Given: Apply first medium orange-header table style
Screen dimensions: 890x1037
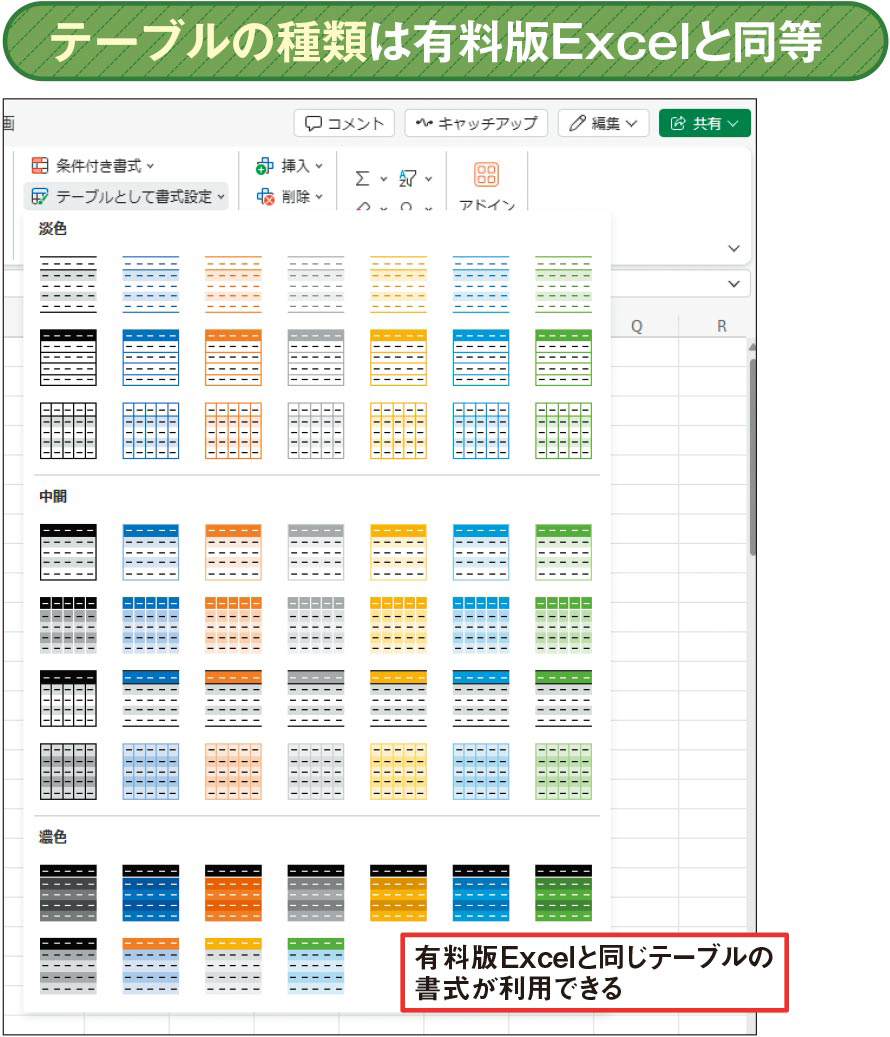Looking at the screenshot, I should 233,552.
